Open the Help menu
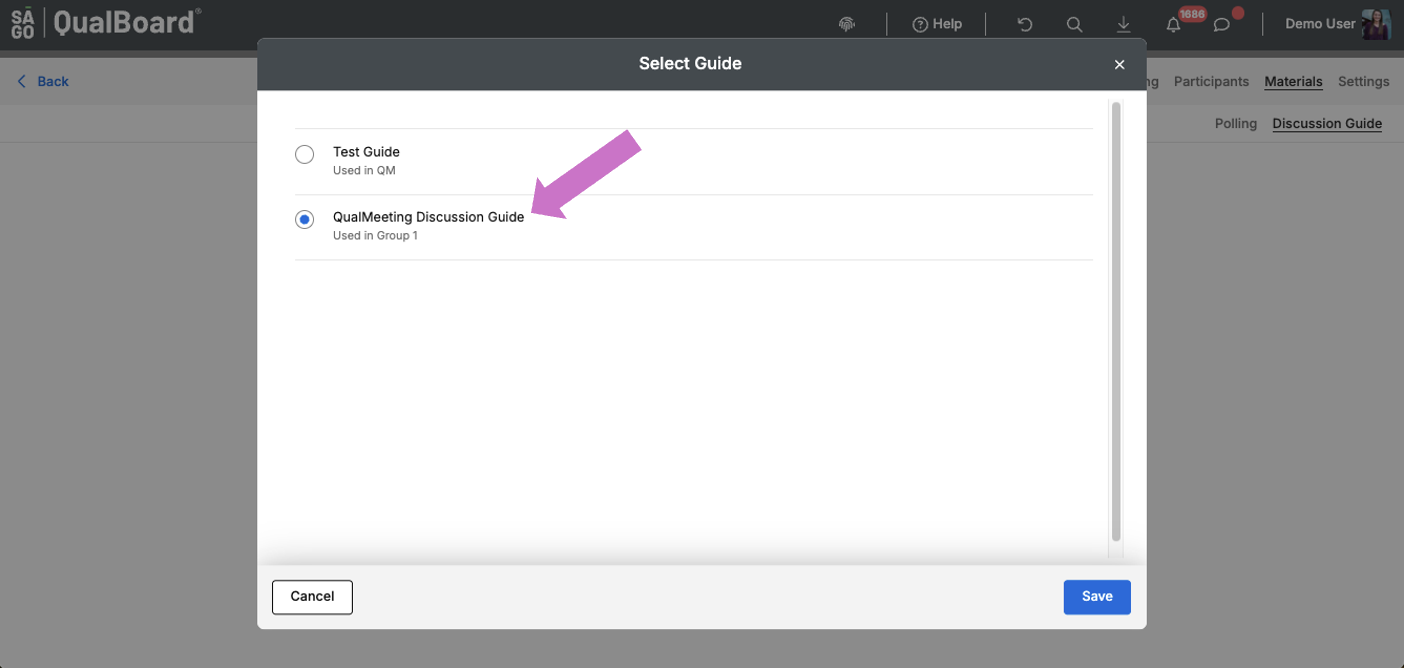This screenshot has width=1404, height=670. pos(937,24)
